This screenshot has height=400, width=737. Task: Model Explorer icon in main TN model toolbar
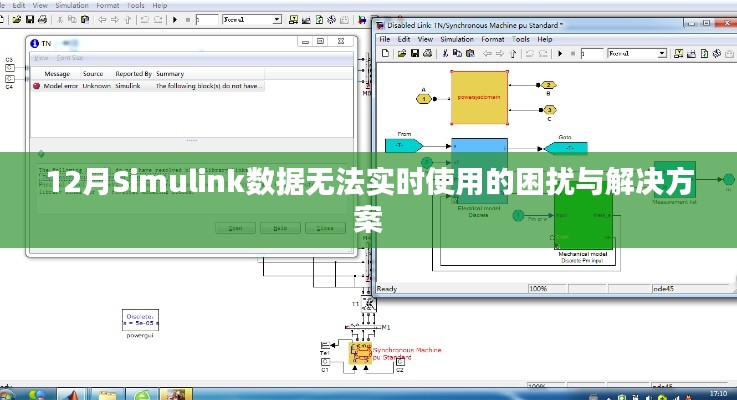[306, 20]
